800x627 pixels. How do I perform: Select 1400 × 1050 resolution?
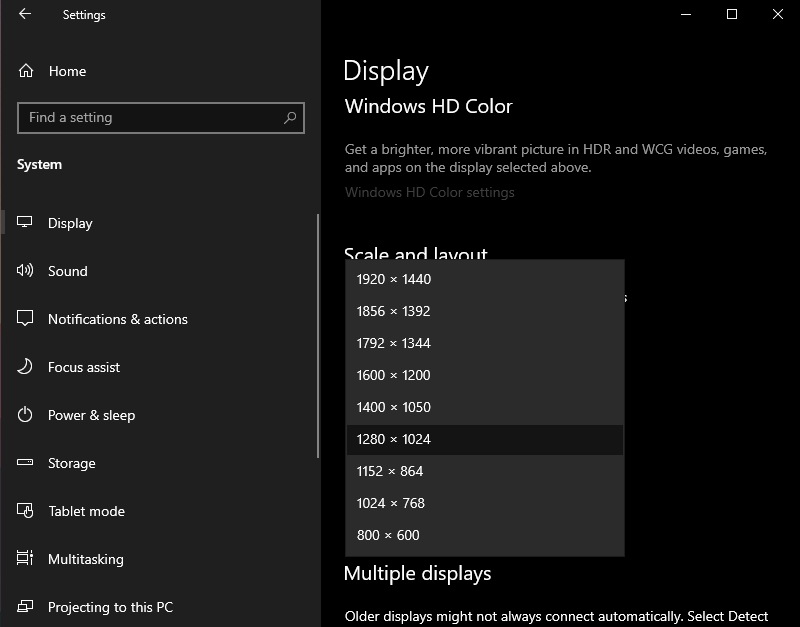click(x=485, y=407)
